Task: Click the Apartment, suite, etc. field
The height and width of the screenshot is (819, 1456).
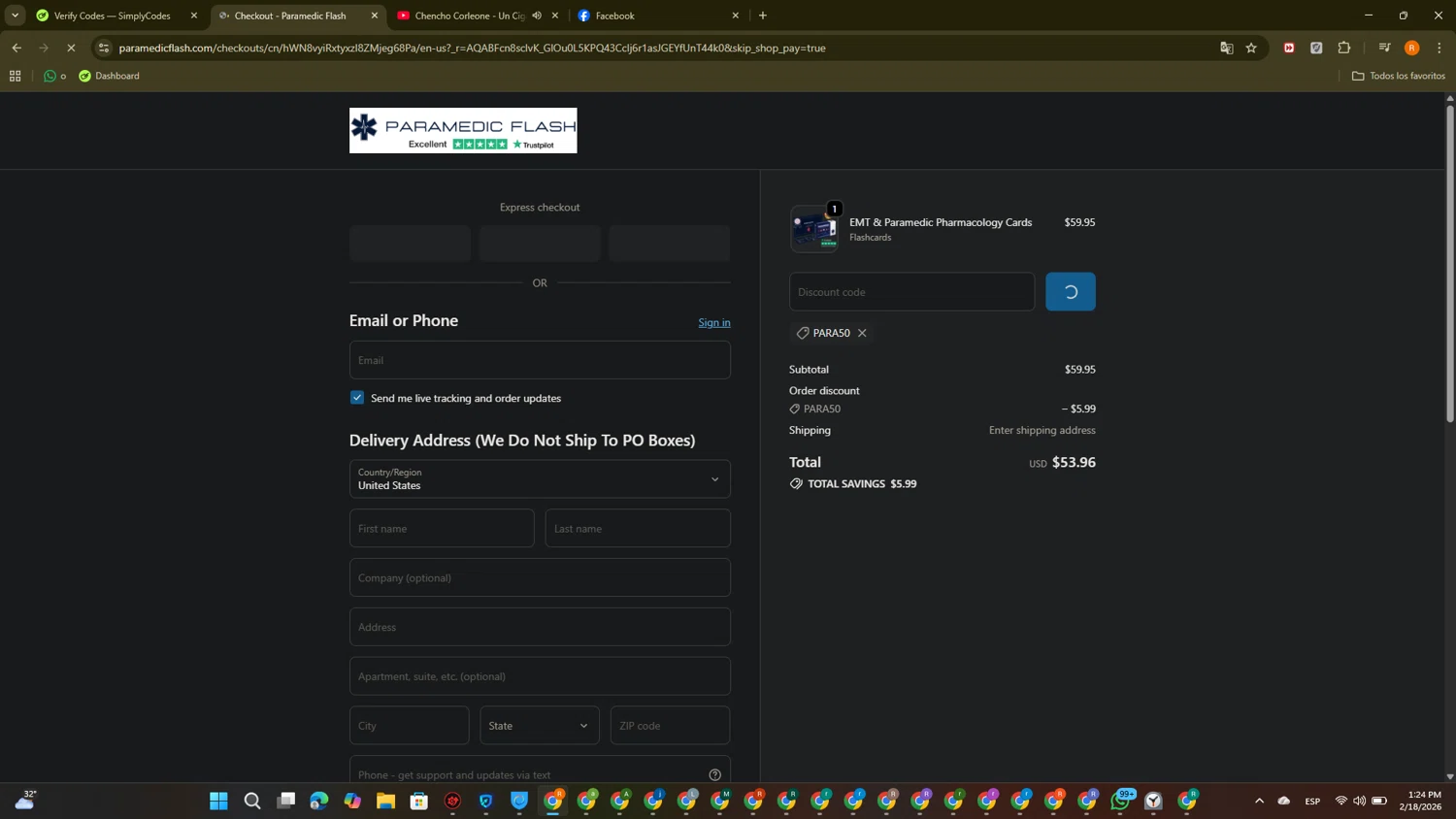Action: (540, 676)
